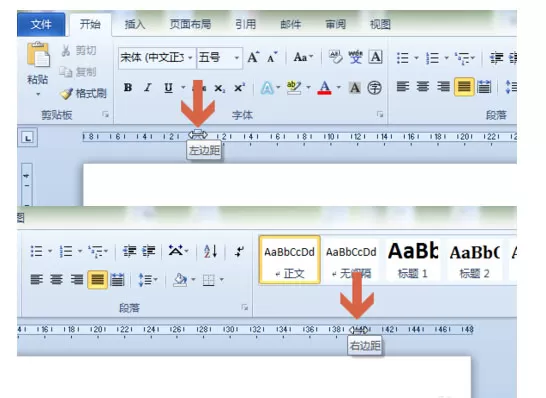Switch to the 页面布局 page layout tab
546x398 pixels.
190,24
